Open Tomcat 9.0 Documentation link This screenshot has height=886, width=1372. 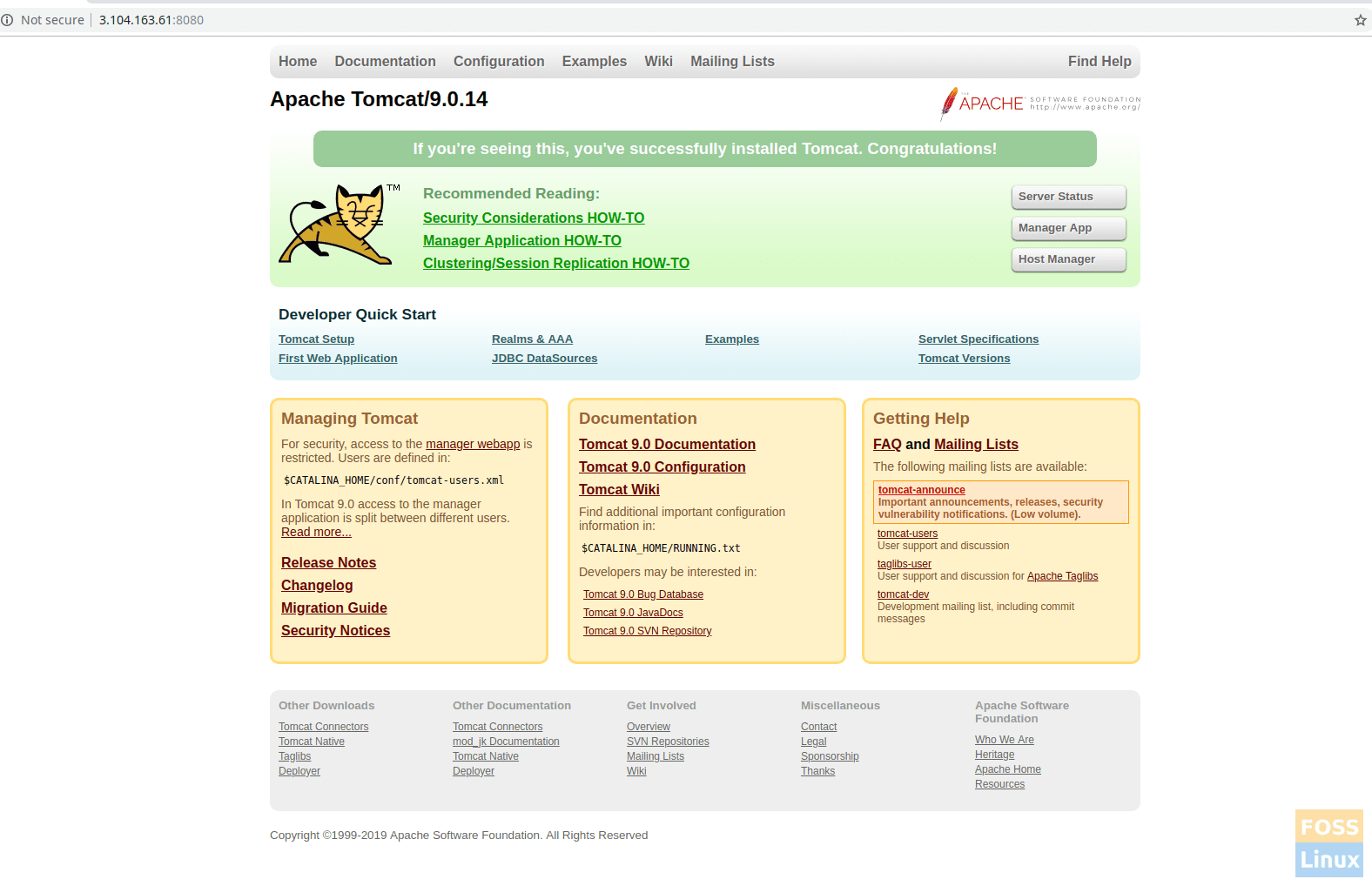point(667,445)
